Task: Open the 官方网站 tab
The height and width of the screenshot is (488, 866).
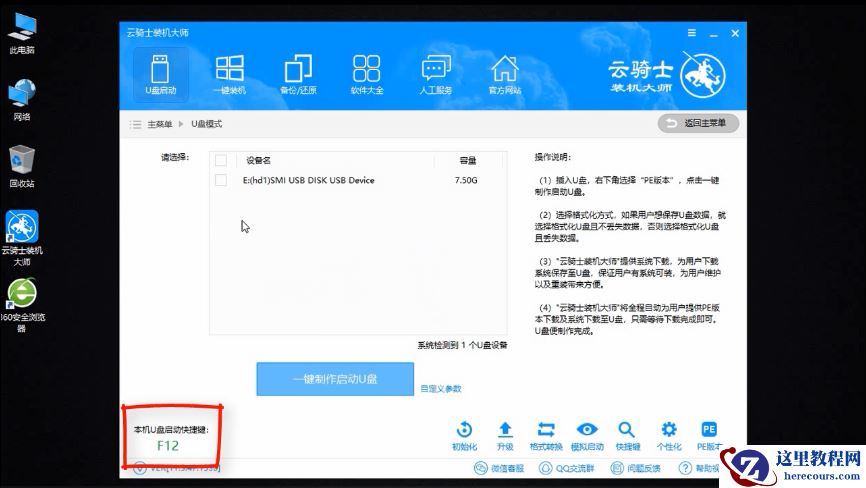Action: pos(505,75)
